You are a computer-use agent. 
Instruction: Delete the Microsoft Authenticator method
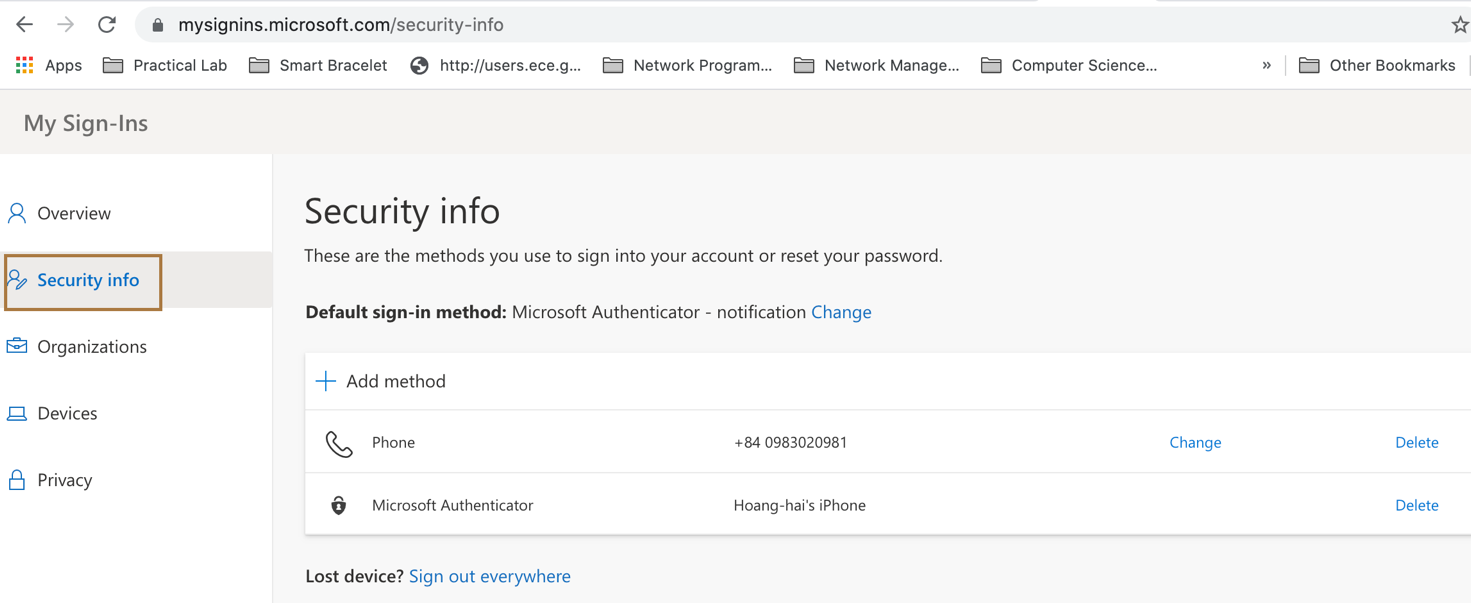(1416, 505)
